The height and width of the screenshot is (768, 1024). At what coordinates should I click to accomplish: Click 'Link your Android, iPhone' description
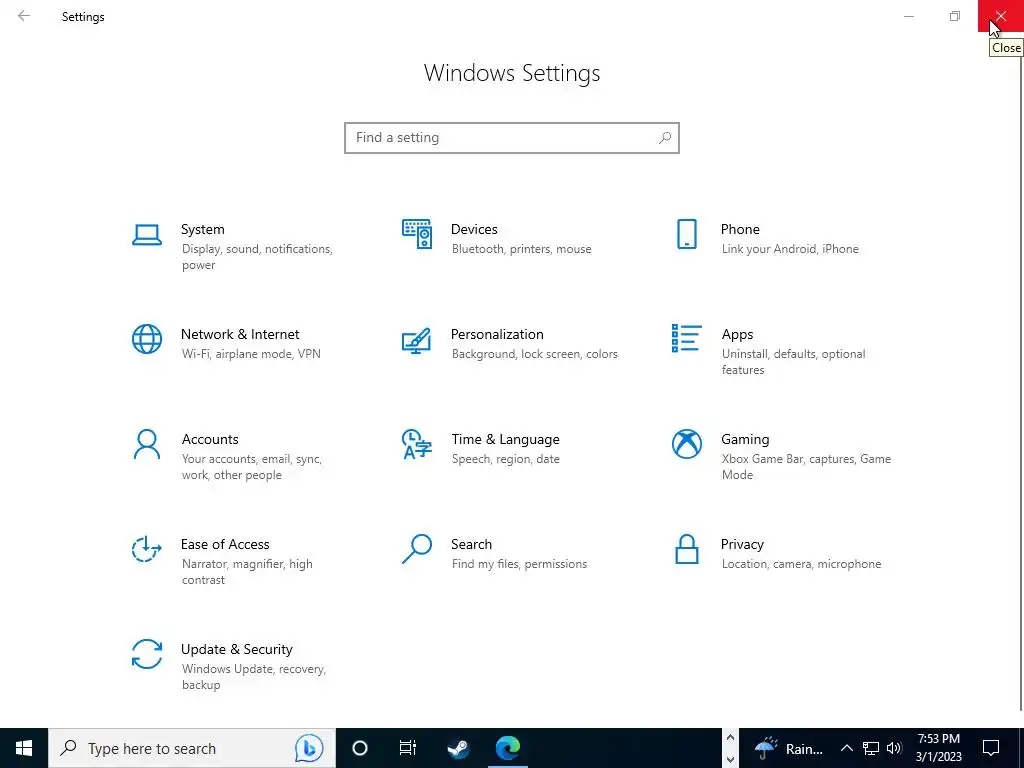790,249
